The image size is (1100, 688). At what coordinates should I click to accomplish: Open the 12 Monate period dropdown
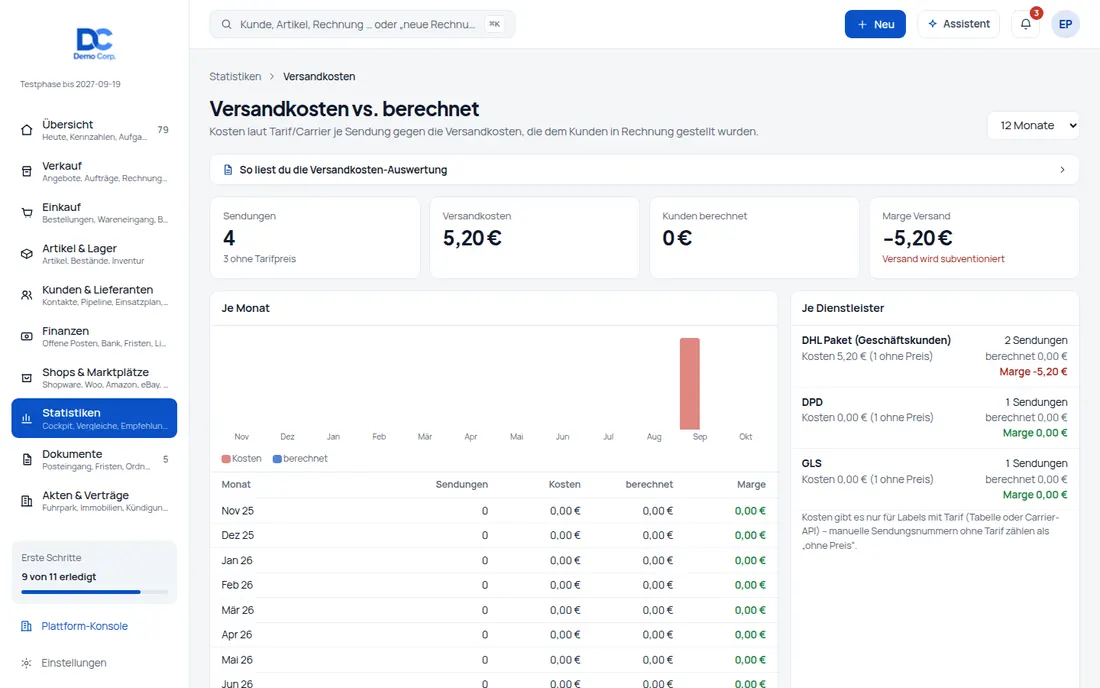tap(1033, 126)
